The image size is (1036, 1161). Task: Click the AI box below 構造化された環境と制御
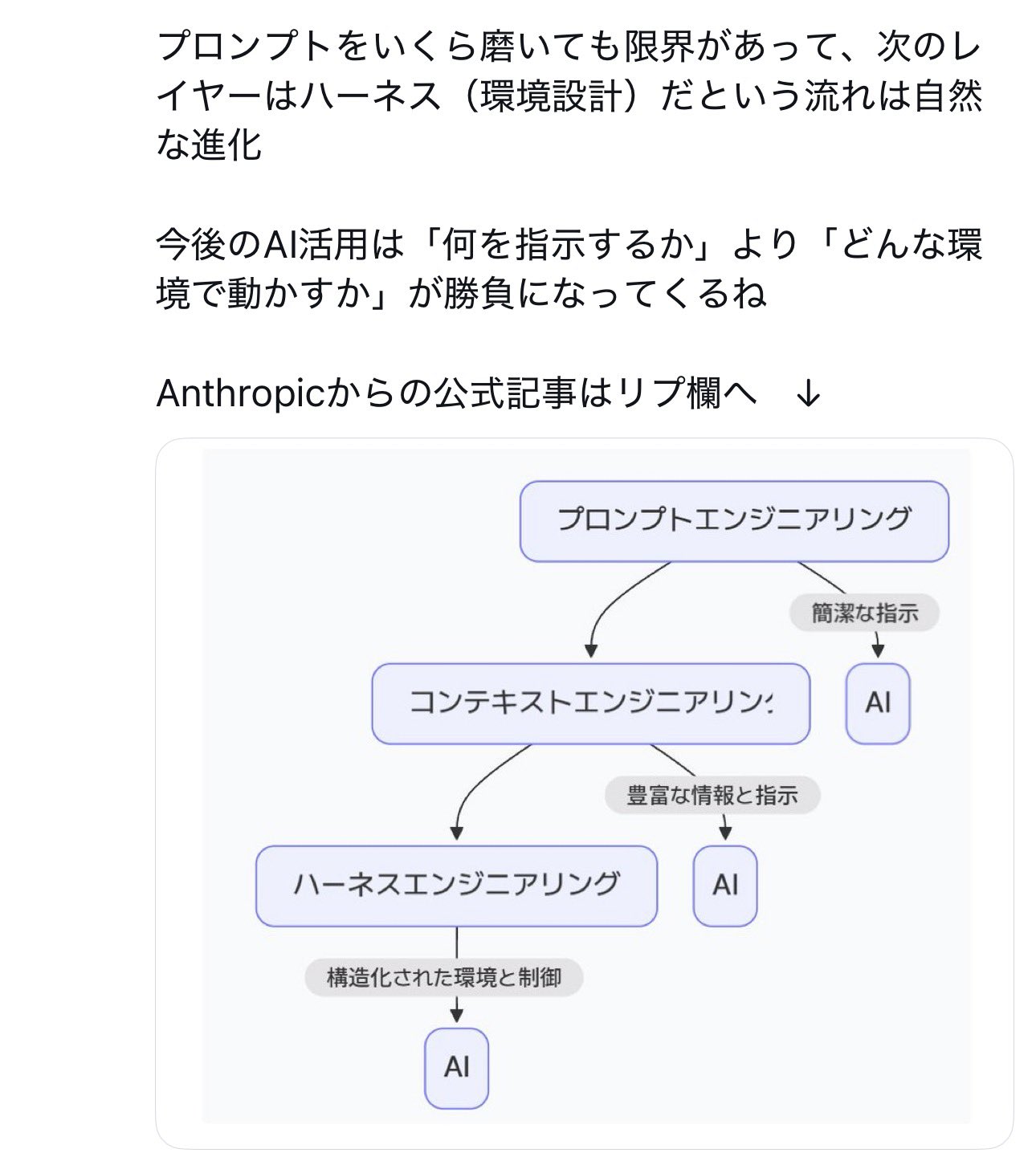pyautogui.click(x=456, y=1068)
